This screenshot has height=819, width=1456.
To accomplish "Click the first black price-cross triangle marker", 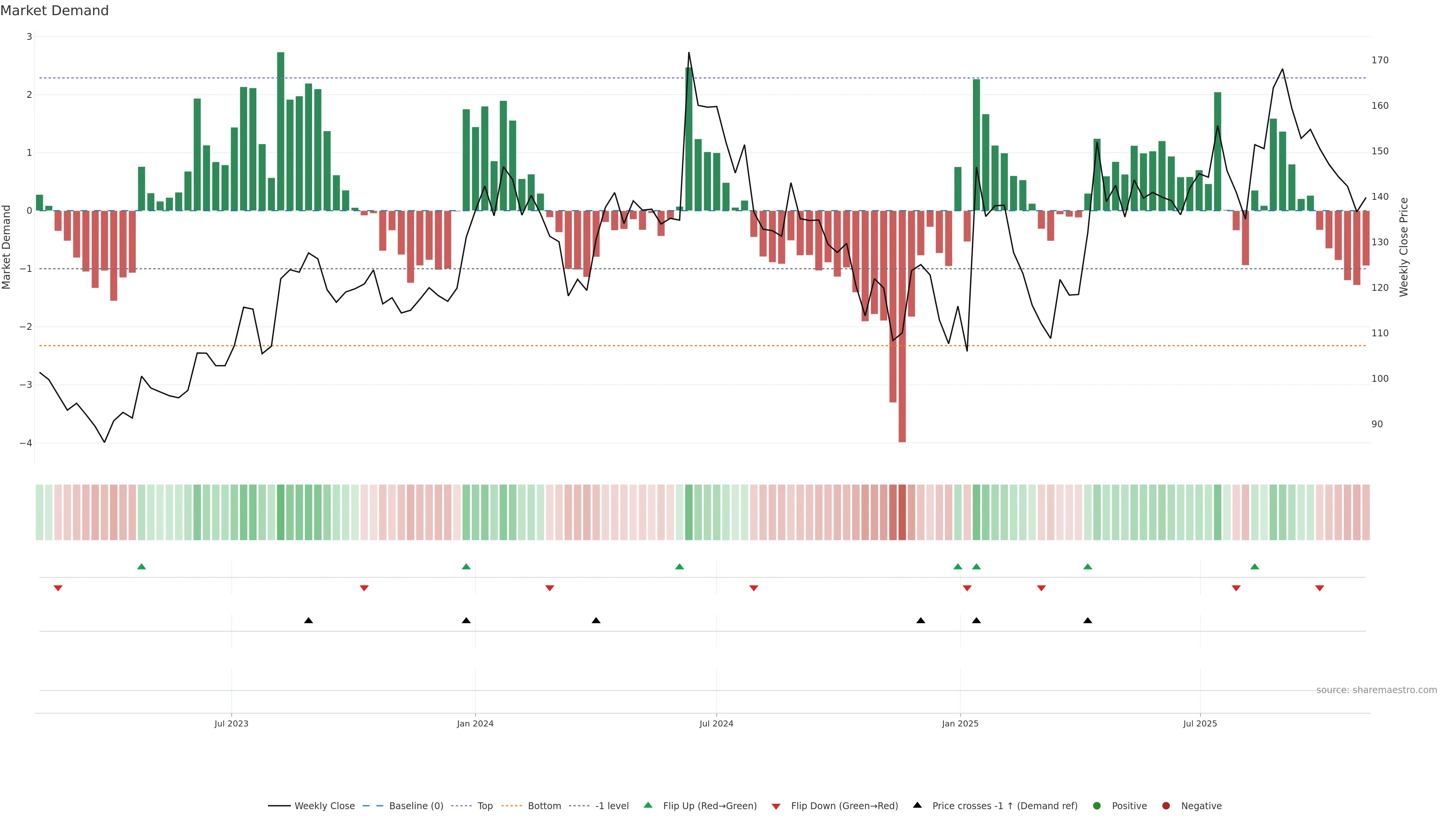I will [309, 621].
